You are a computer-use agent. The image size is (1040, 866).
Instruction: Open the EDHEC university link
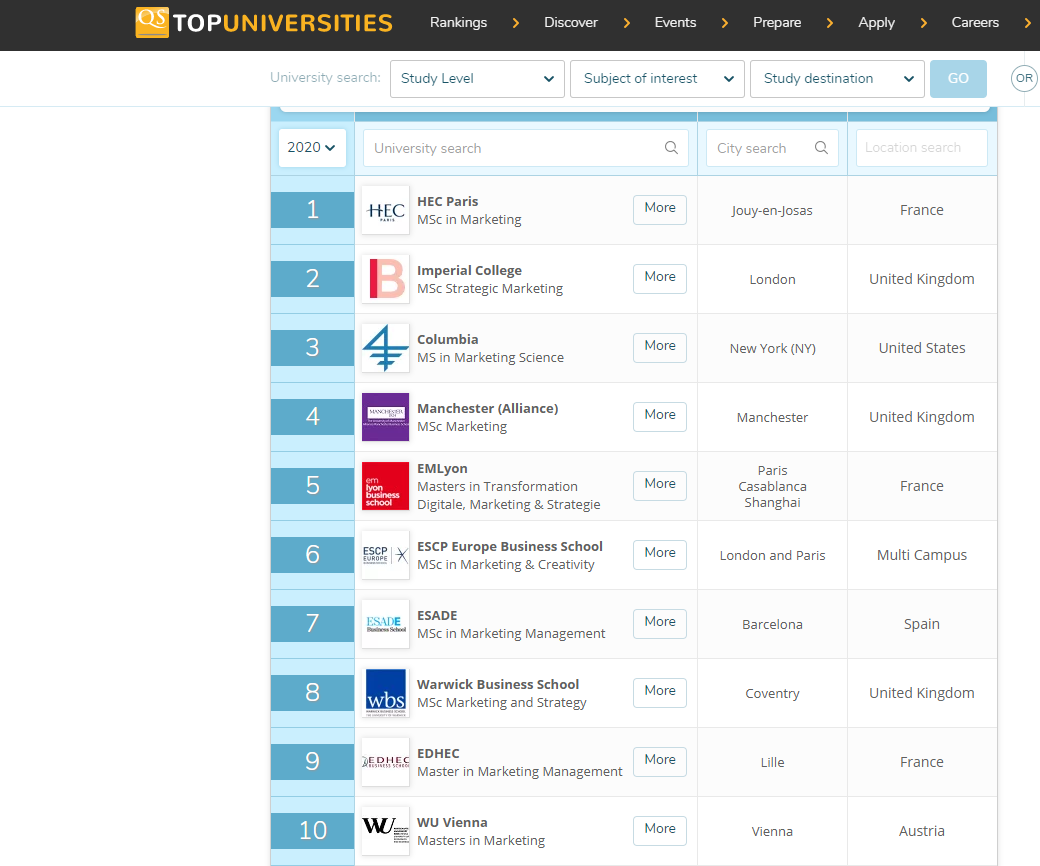(438, 753)
